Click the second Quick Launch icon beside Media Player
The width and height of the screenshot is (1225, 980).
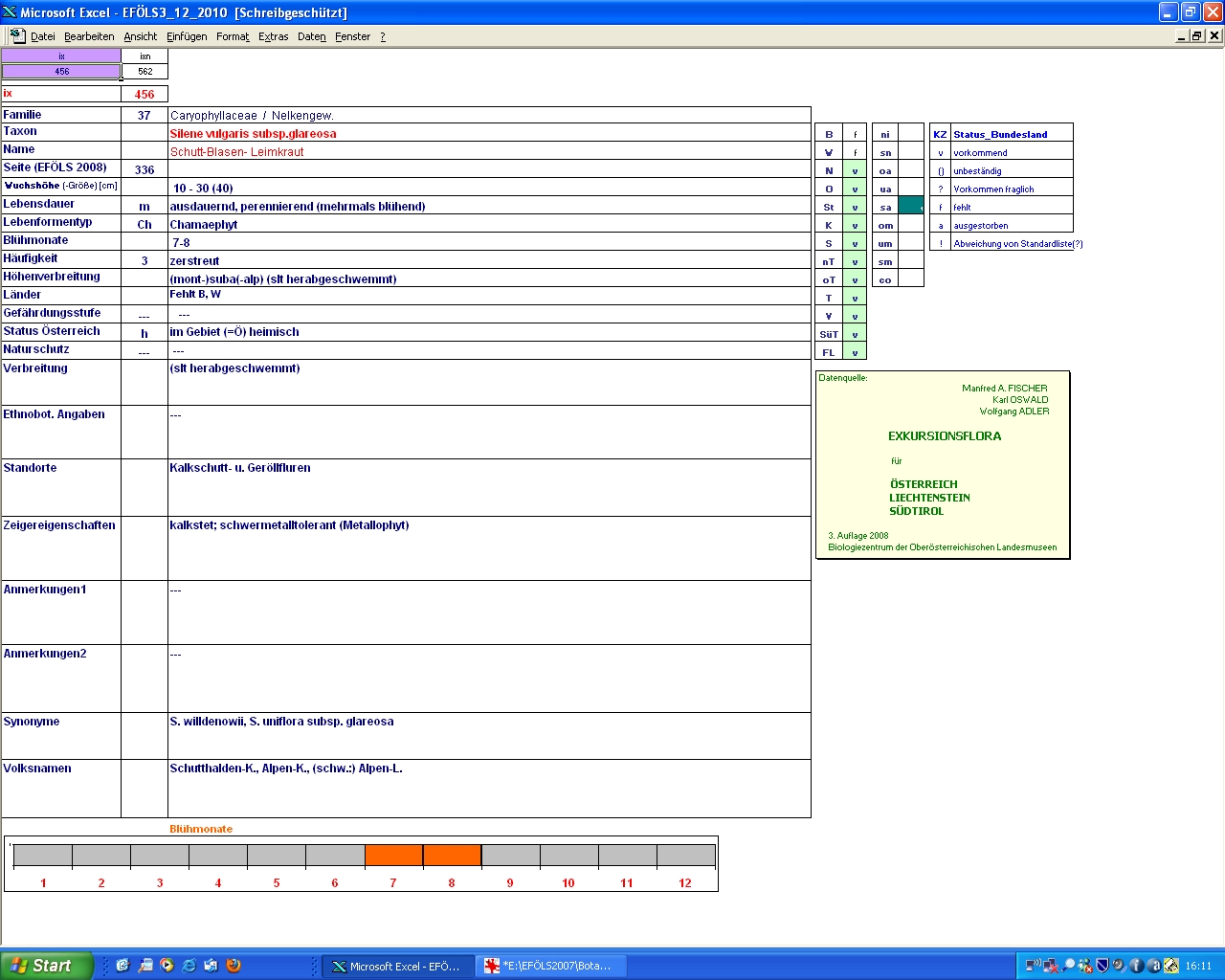coord(145,966)
